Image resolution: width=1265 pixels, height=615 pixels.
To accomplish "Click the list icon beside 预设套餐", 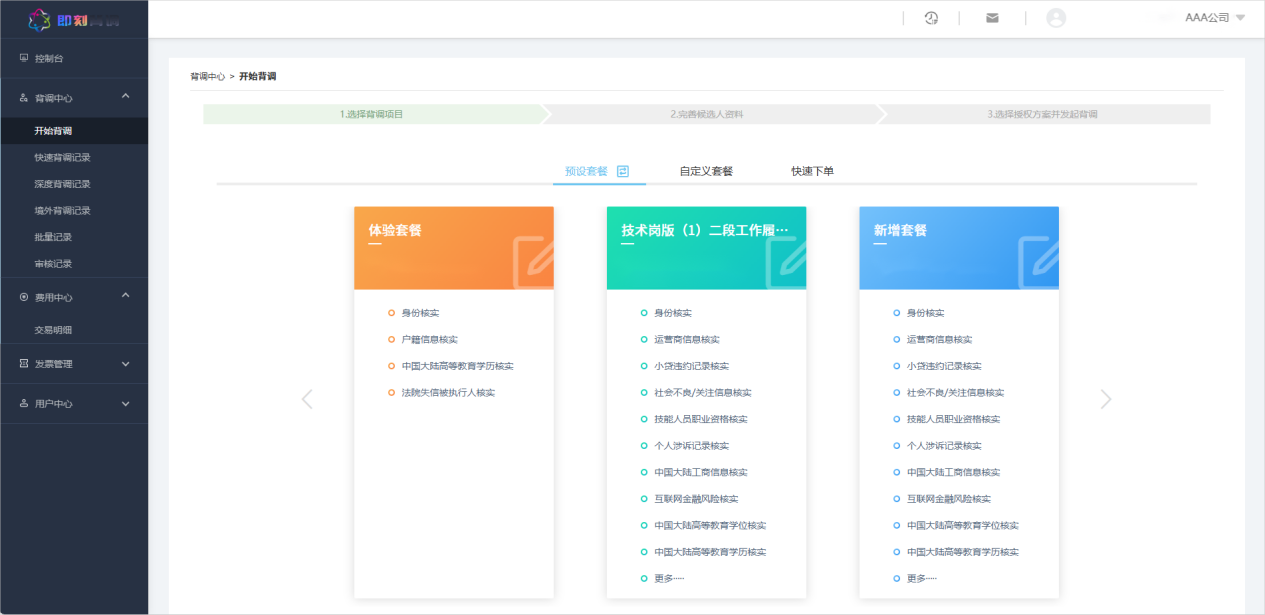I will pyautogui.click(x=623, y=171).
